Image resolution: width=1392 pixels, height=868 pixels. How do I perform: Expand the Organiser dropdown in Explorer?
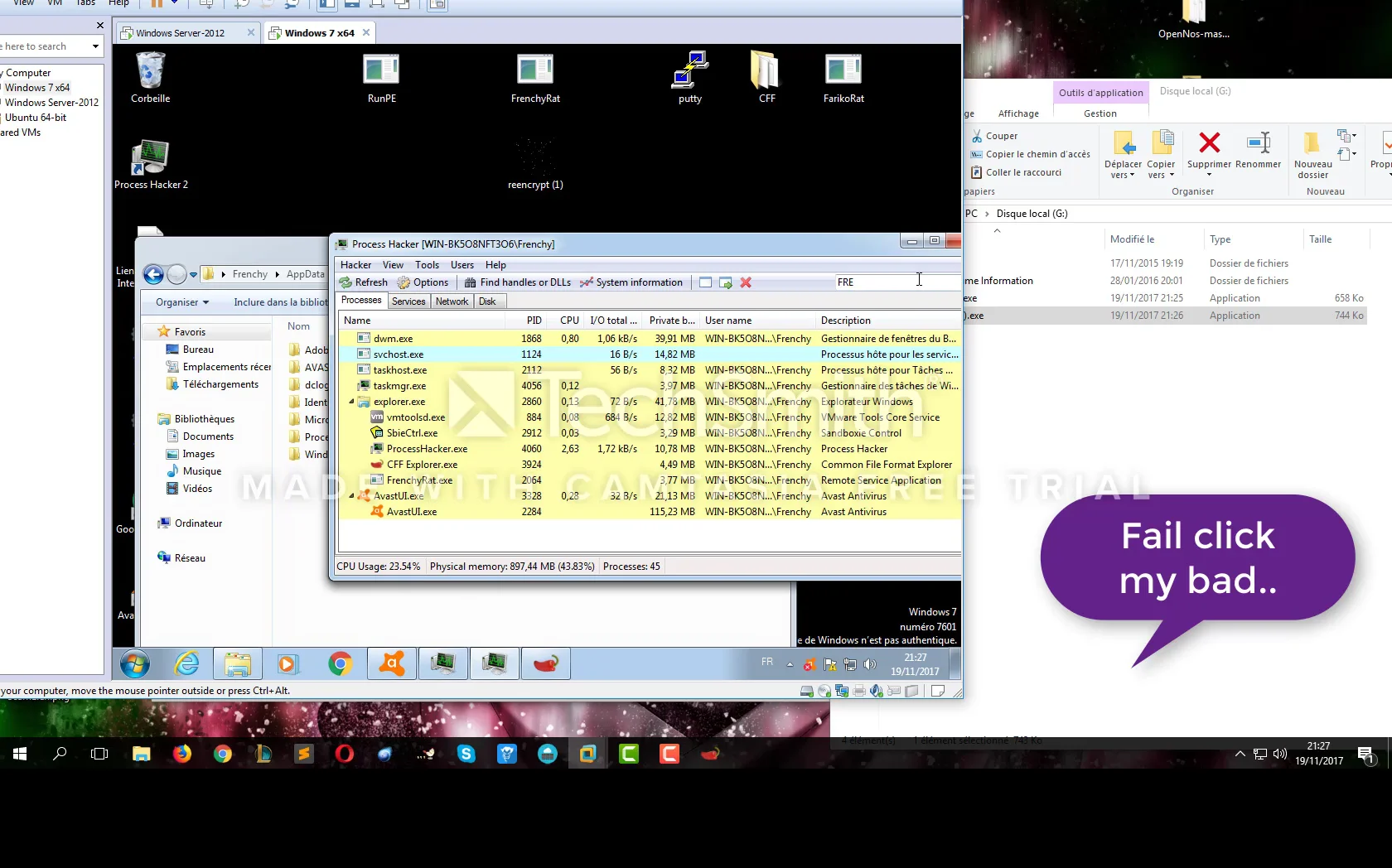tap(182, 302)
